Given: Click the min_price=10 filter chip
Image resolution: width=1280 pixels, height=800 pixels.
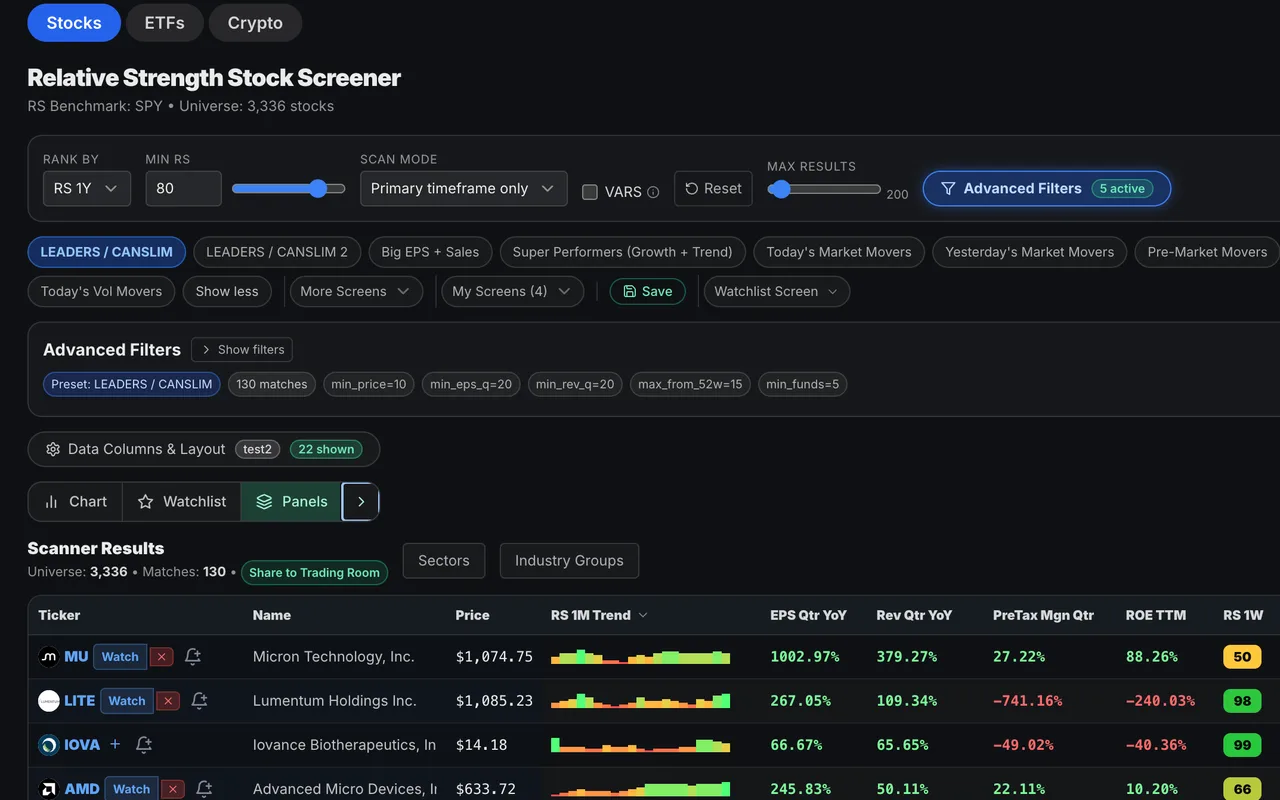Looking at the screenshot, I should [x=369, y=384].
